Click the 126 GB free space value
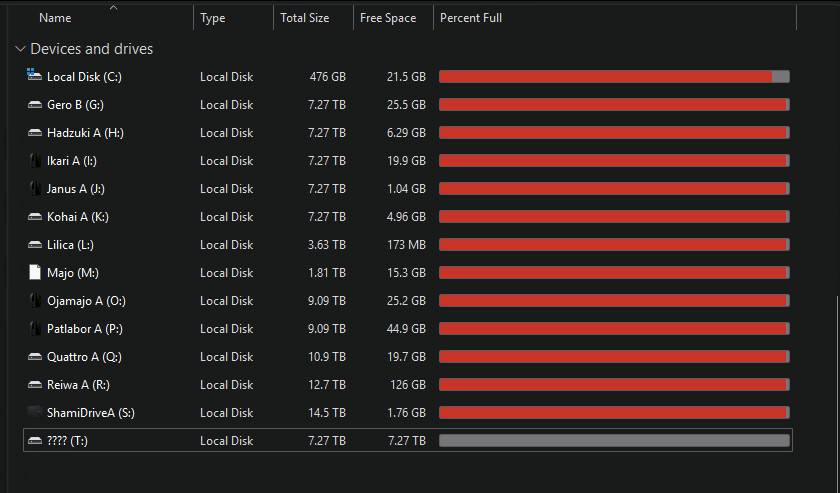Viewport: 840px width, 493px height. 408,385
